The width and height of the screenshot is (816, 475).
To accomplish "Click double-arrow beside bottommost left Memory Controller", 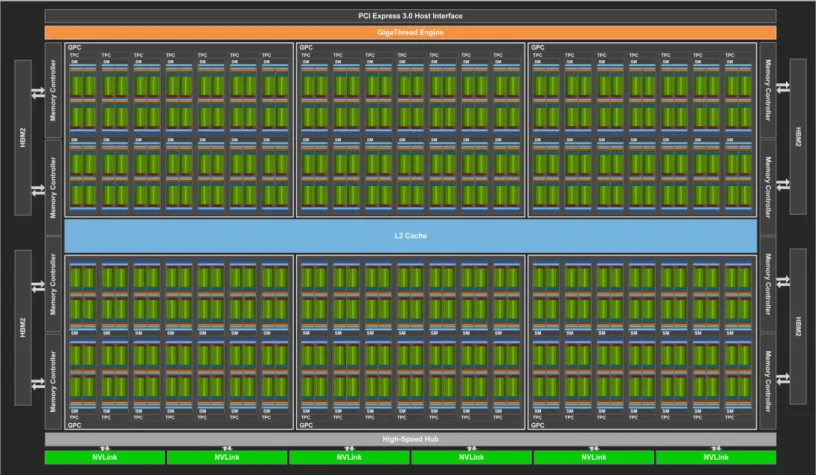I will point(38,384).
